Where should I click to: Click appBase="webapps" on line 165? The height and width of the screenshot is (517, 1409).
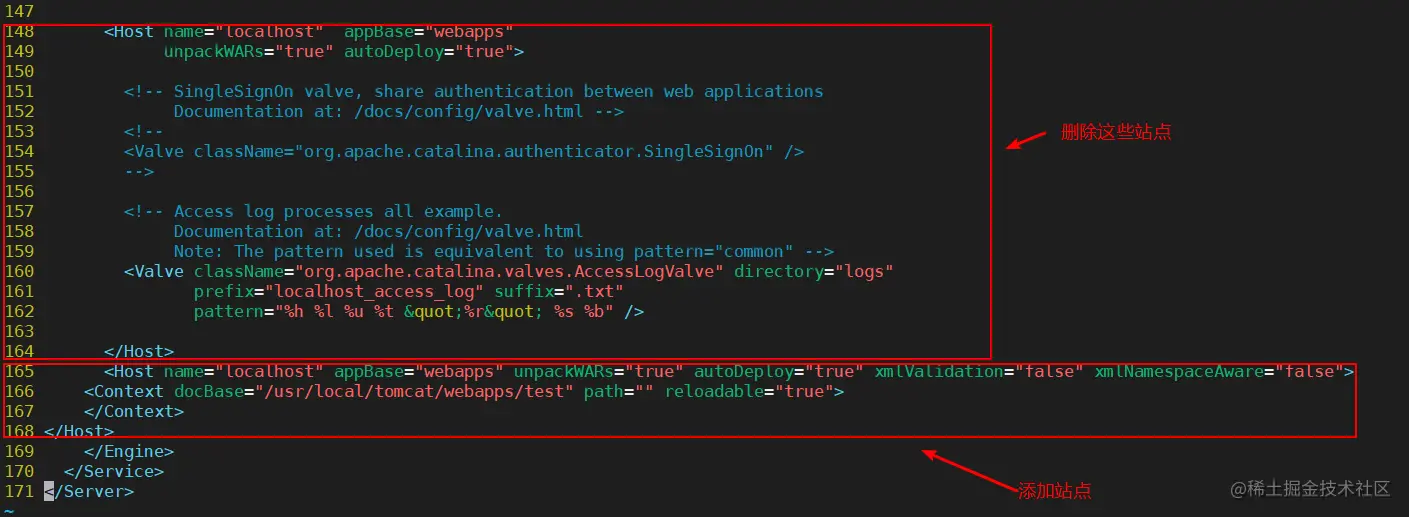point(419,371)
